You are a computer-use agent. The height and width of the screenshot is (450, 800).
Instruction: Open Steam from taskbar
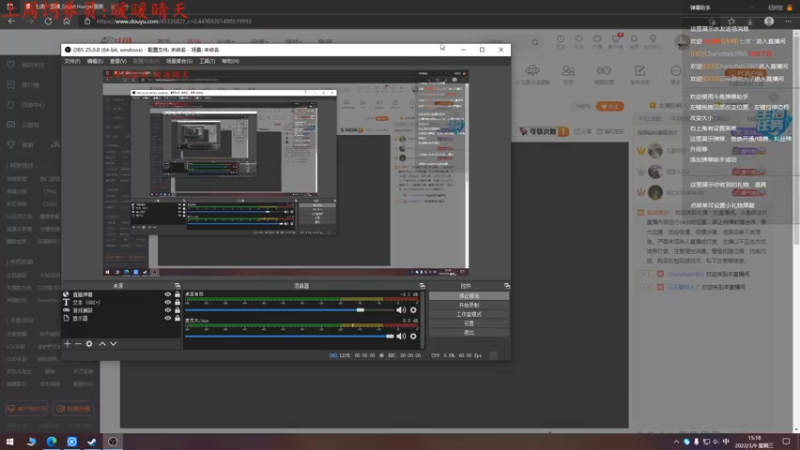pos(92,441)
